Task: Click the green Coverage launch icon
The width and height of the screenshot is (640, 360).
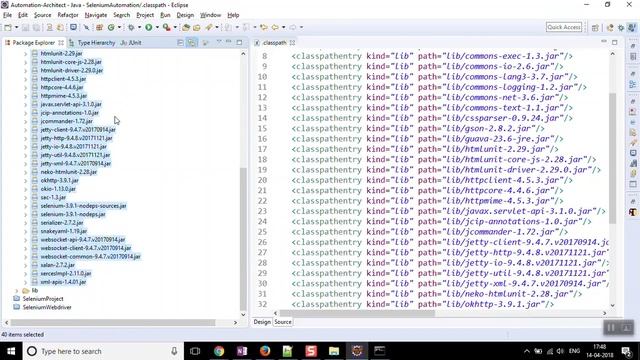Action: pos(111,27)
